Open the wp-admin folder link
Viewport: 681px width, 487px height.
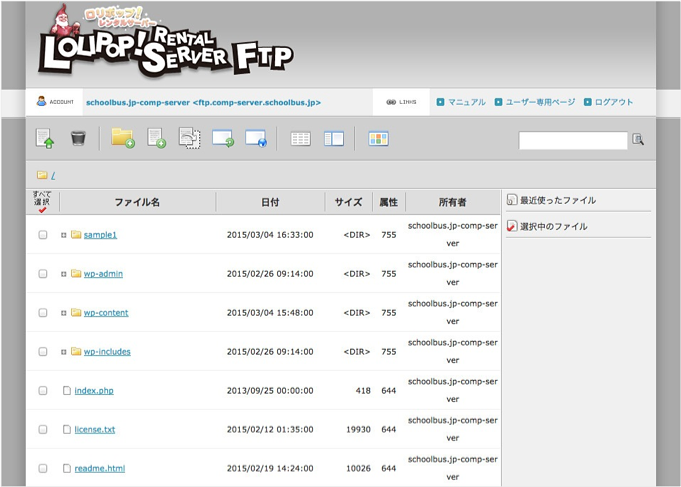[x=103, y=274]
